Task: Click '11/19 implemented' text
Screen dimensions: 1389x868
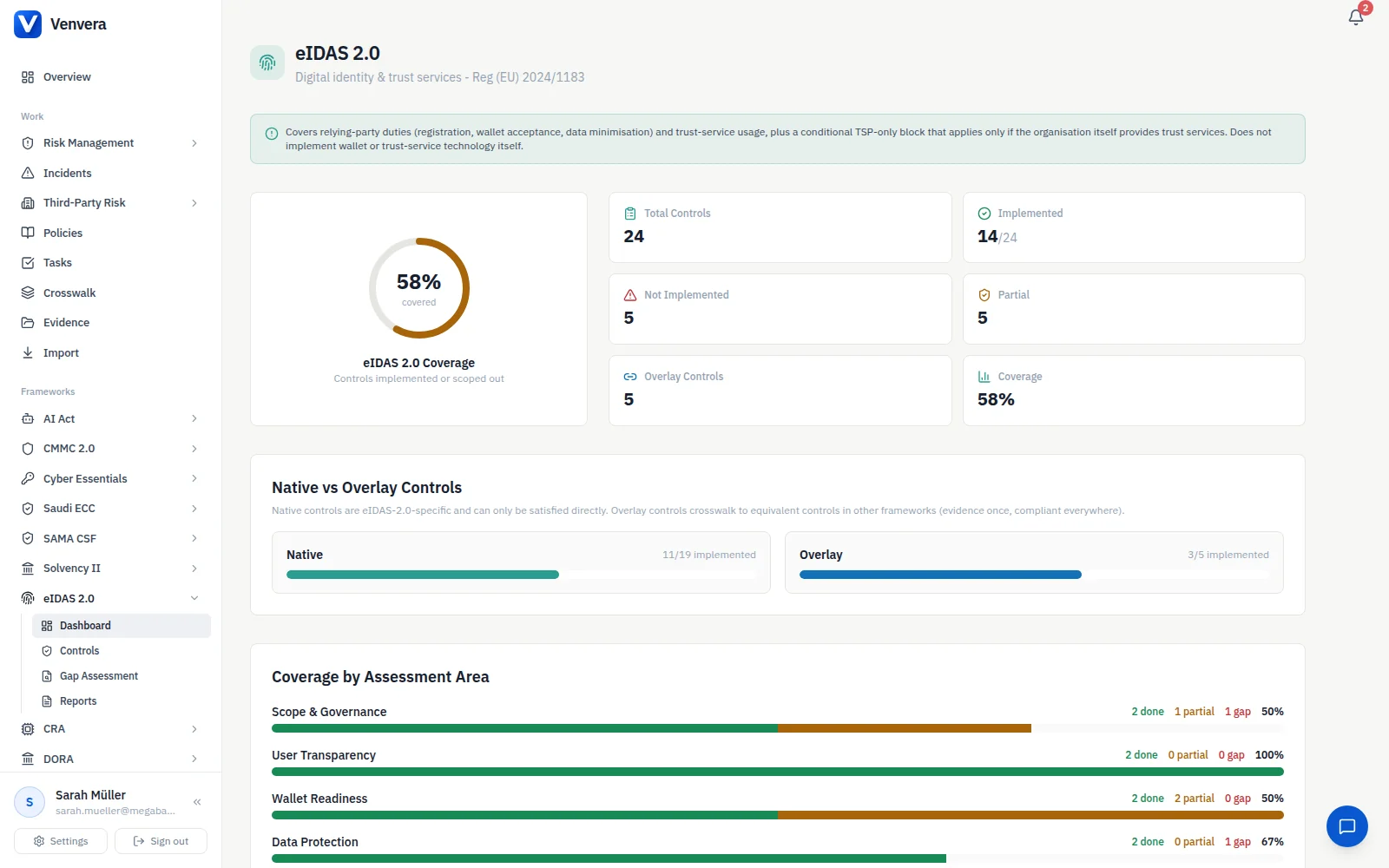Action: 709,555
